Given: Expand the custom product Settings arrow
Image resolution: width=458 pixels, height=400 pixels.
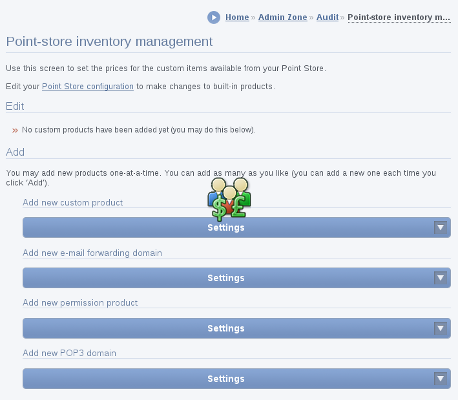Looking at the screenshot, I should [440, 228].
